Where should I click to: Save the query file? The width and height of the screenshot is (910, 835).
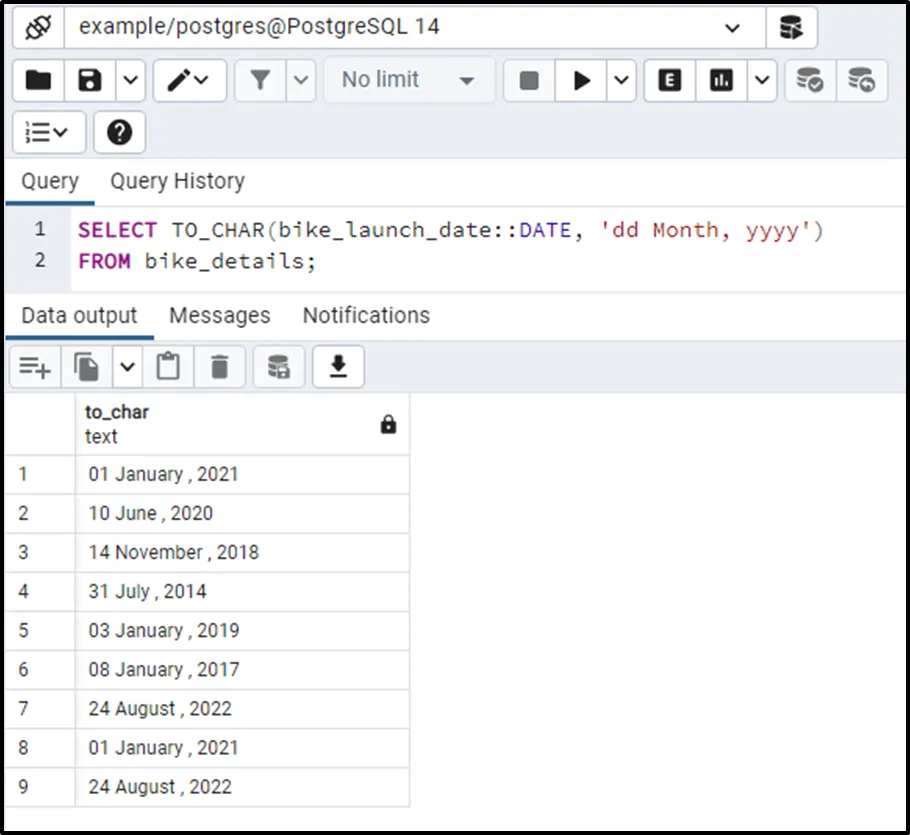[90, 80]
